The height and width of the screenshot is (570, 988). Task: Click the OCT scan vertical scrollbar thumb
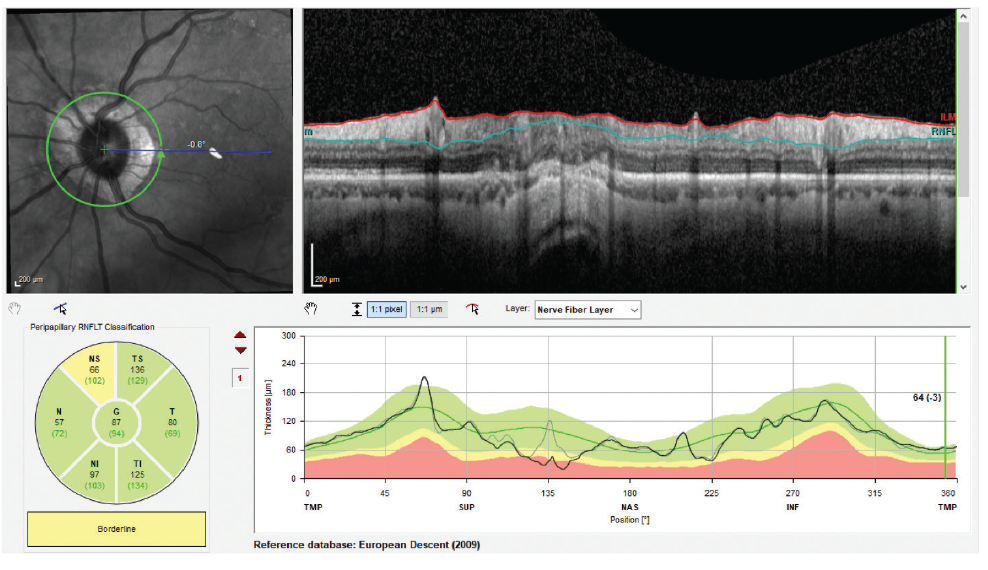[963, 110]
